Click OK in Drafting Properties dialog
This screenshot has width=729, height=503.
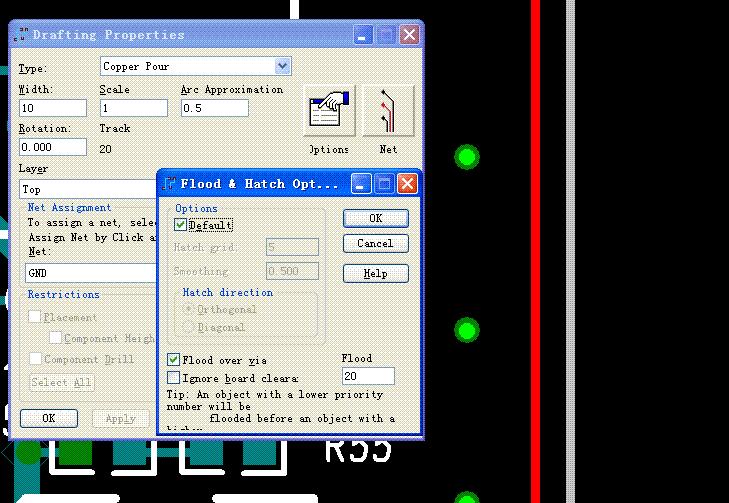pos(49,418)
